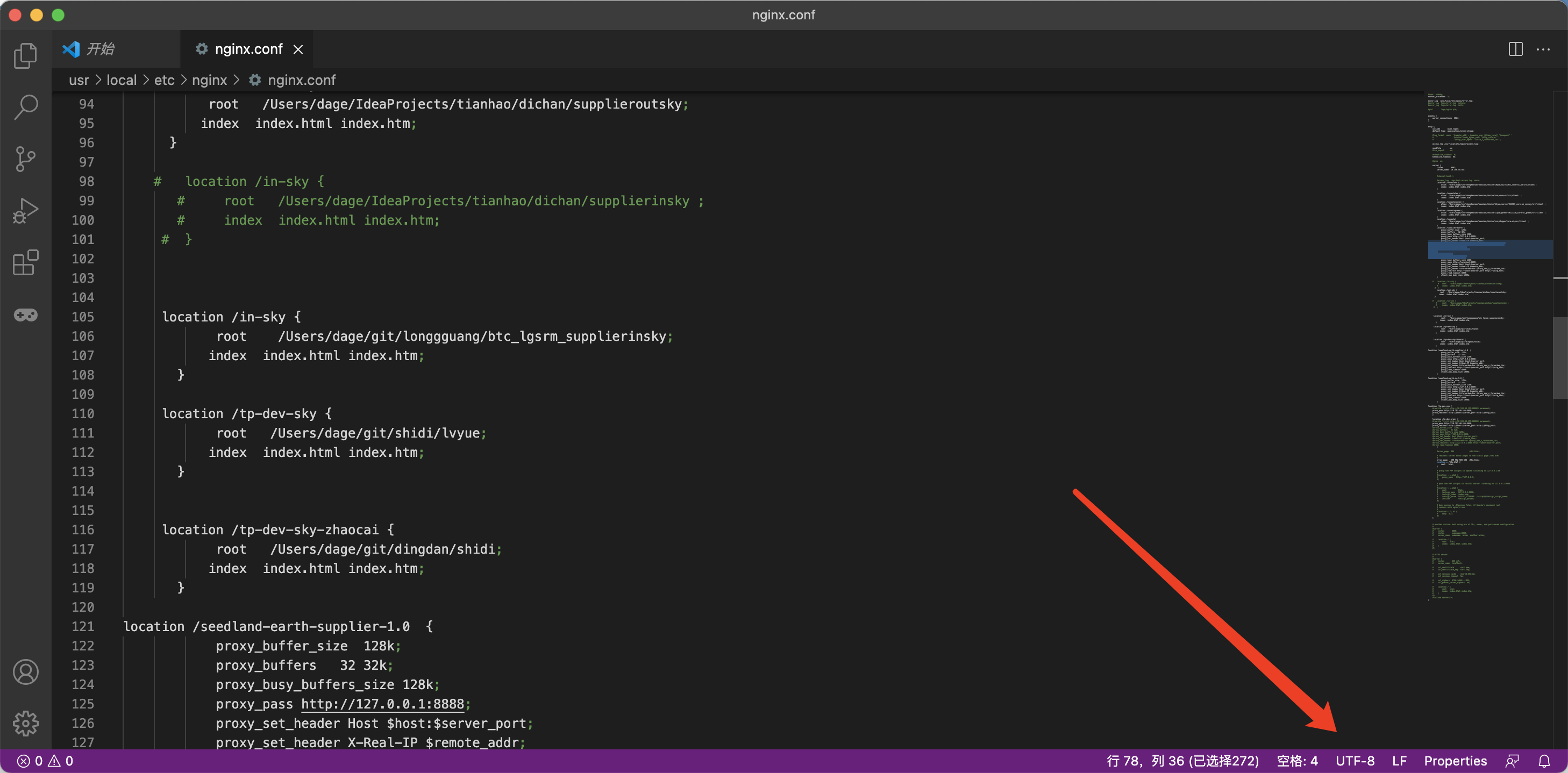Open the Explorer view in activity bar
The height and width of the screenshot is (773, 1568).
[x=26, y=55]
